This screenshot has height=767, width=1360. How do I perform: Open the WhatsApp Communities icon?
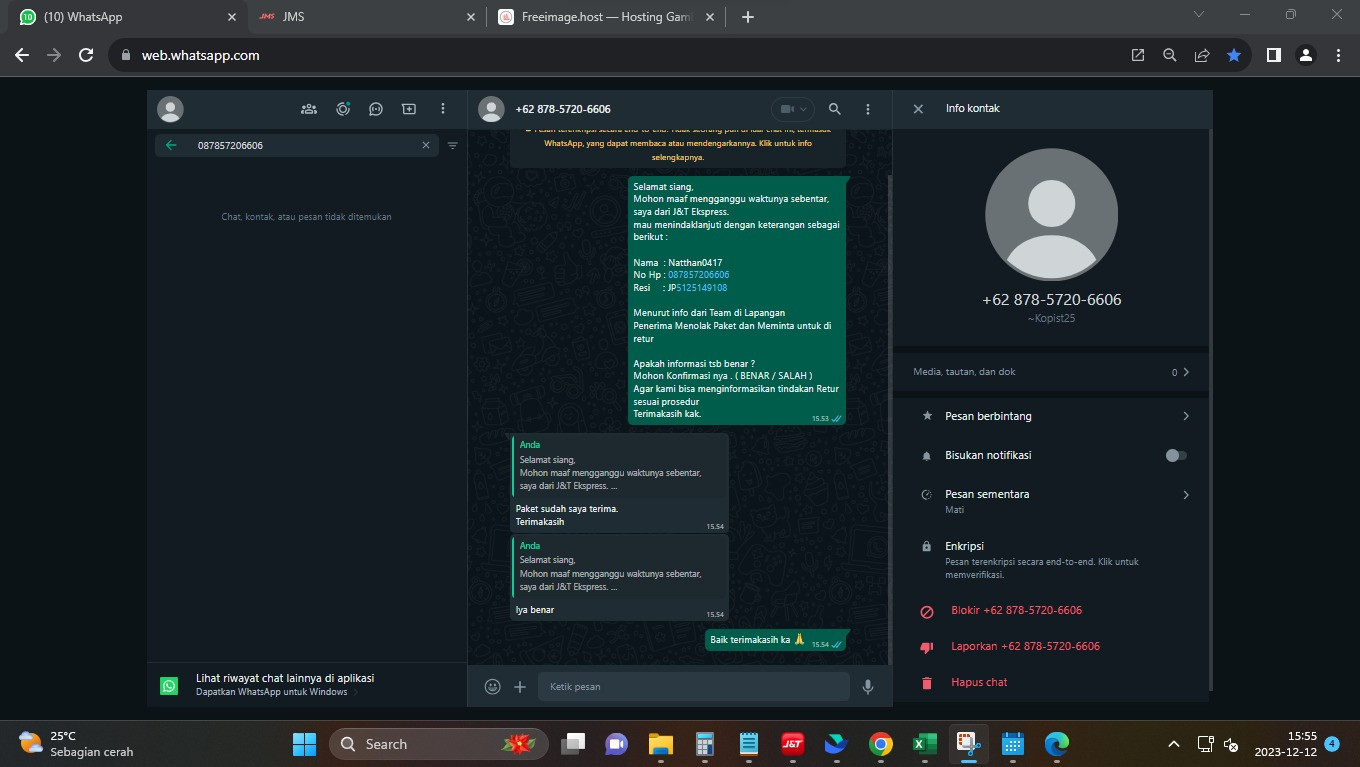coord(309,109)
